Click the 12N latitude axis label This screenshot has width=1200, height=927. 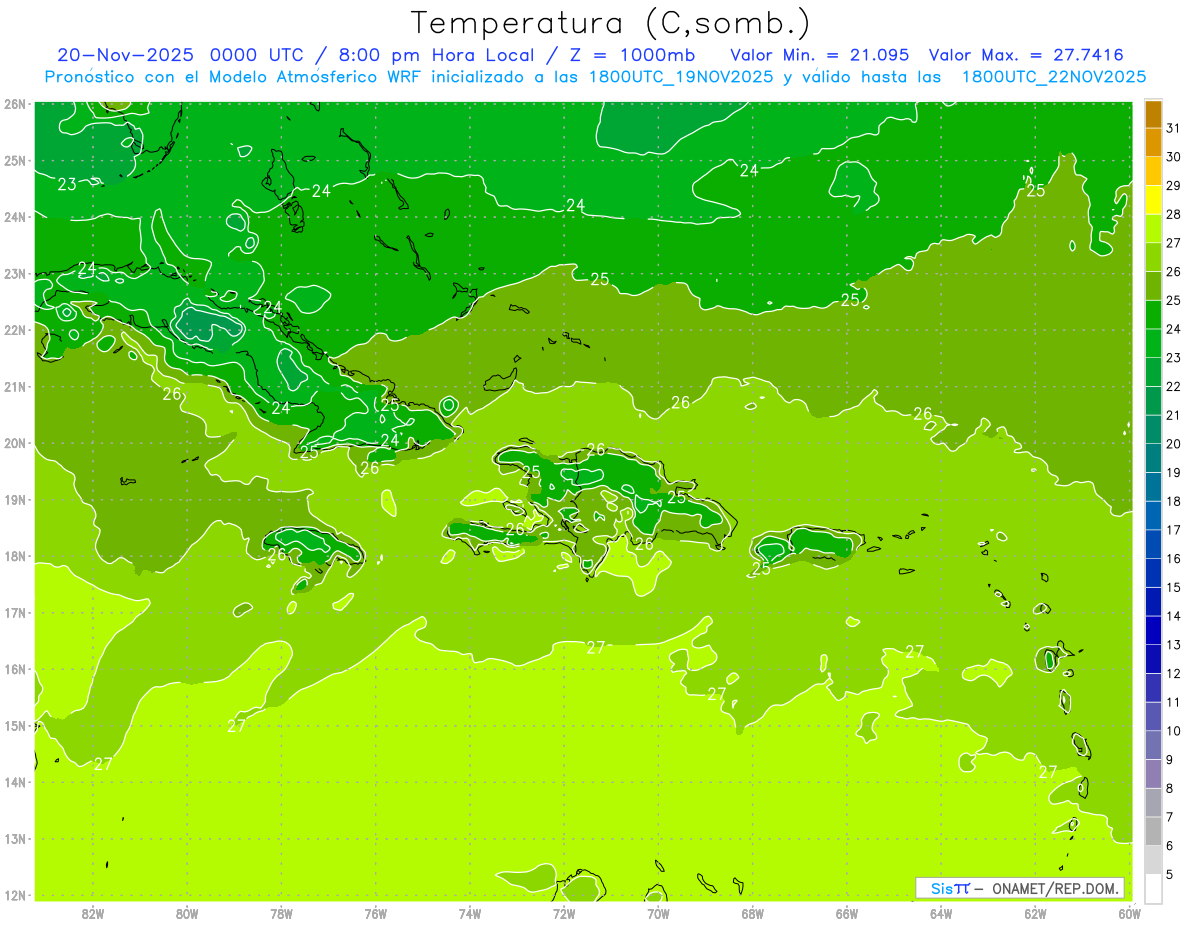click(15, 895)
